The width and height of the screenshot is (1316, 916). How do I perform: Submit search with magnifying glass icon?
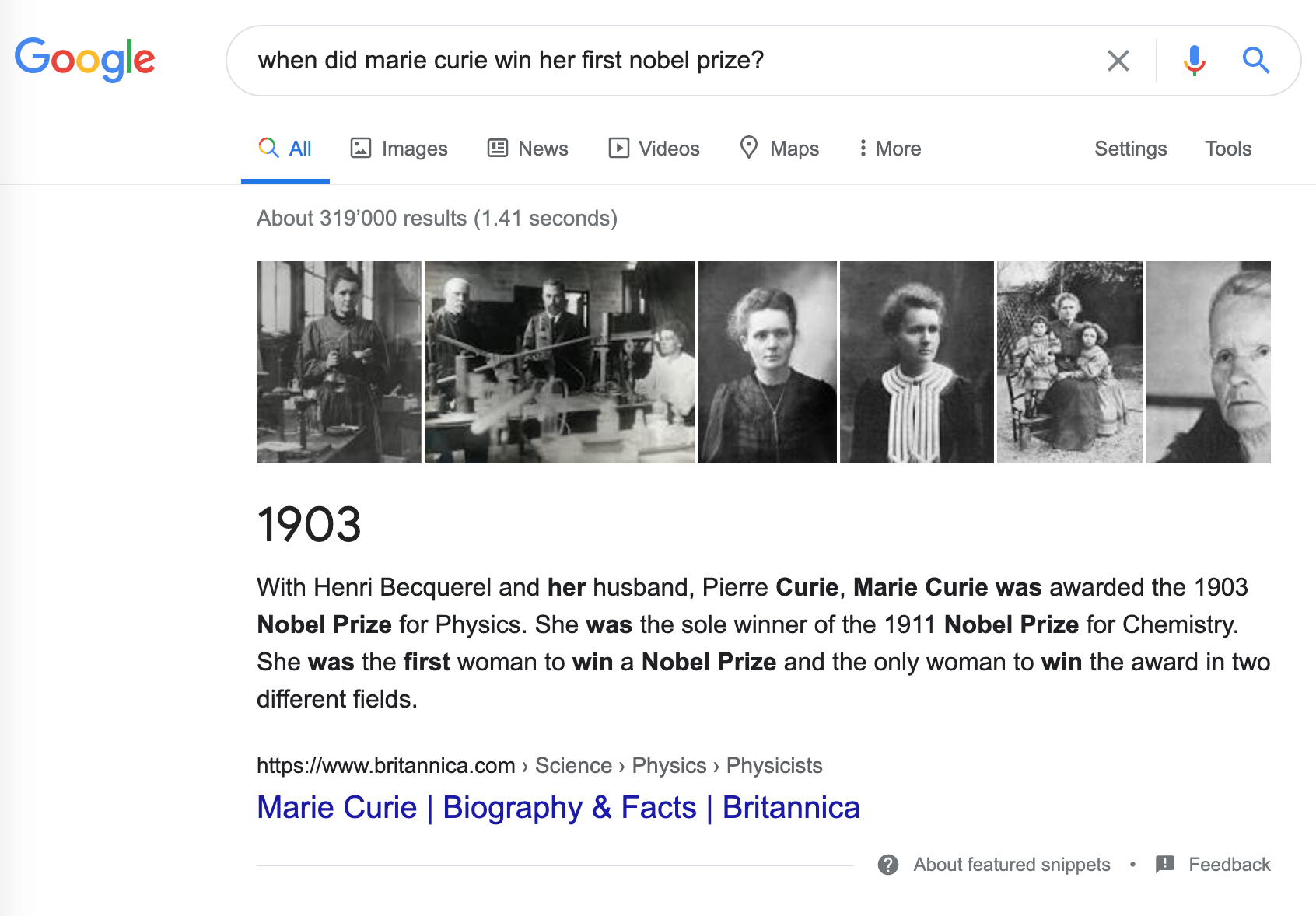coord(1255,60)
